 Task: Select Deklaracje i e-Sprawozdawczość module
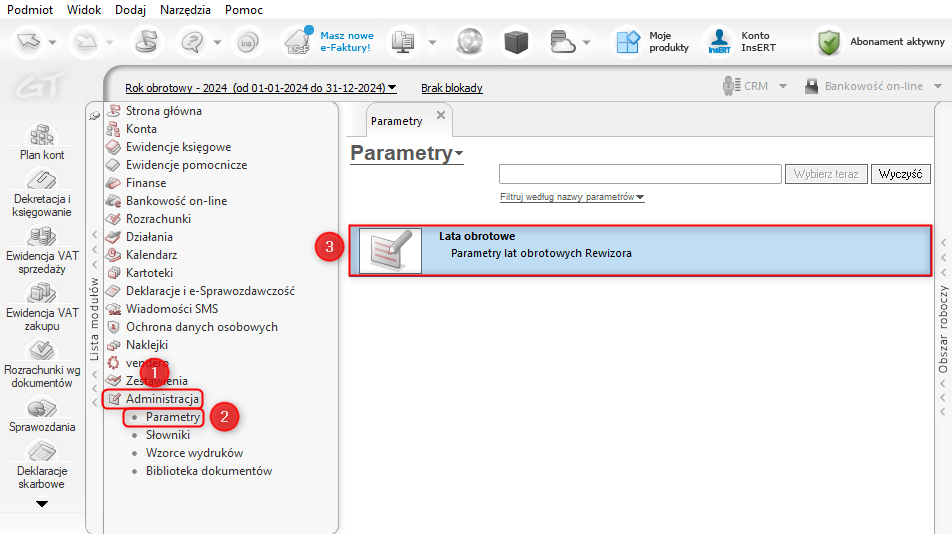pos(210,291)
